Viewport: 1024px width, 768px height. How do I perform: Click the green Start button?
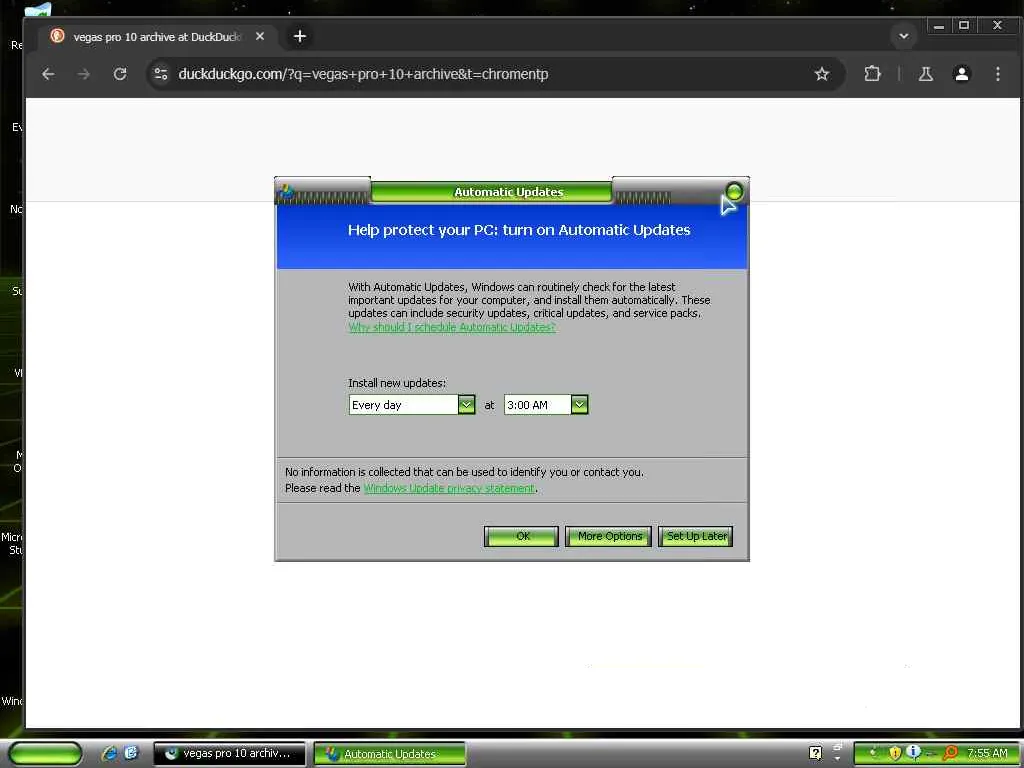45,754
